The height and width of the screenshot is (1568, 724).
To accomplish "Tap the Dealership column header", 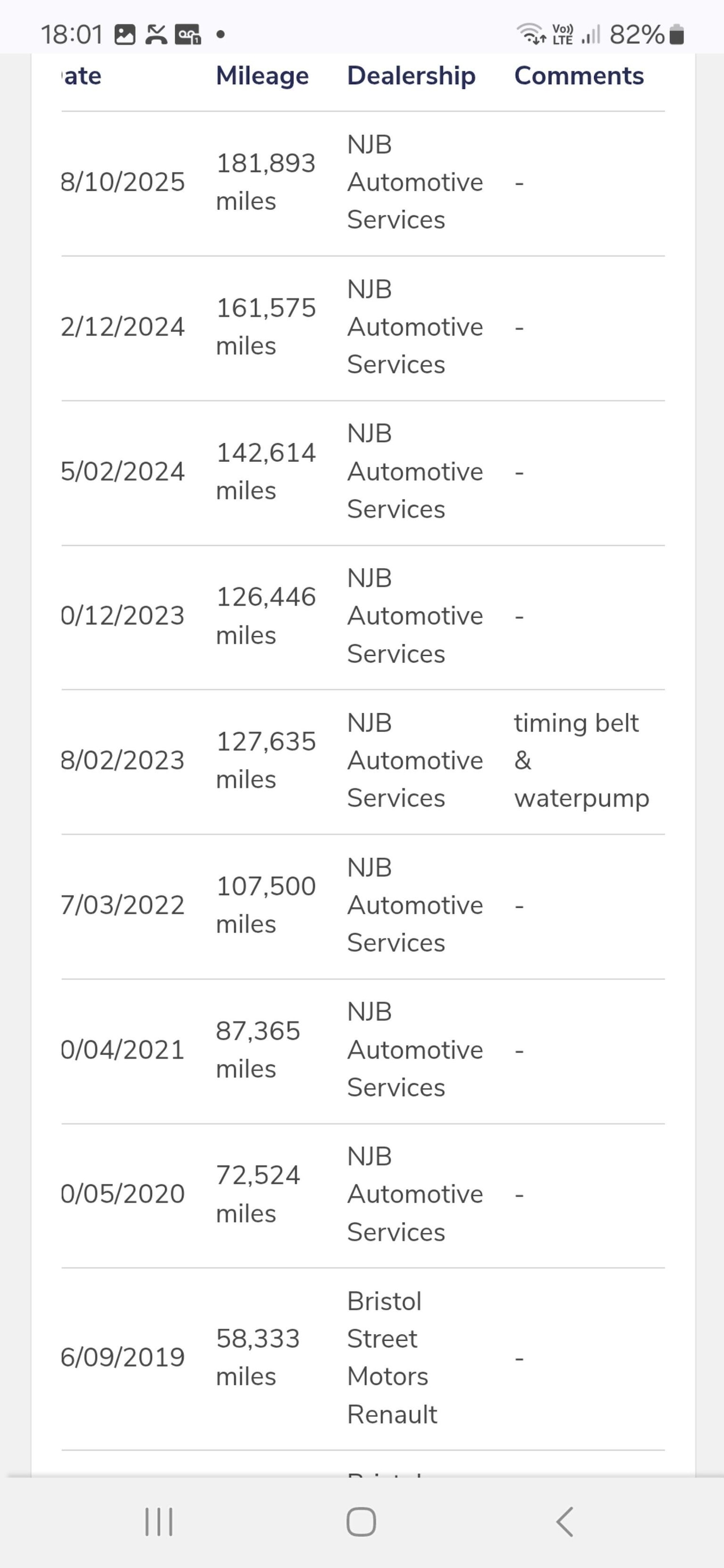I will [x=411, y=76].
